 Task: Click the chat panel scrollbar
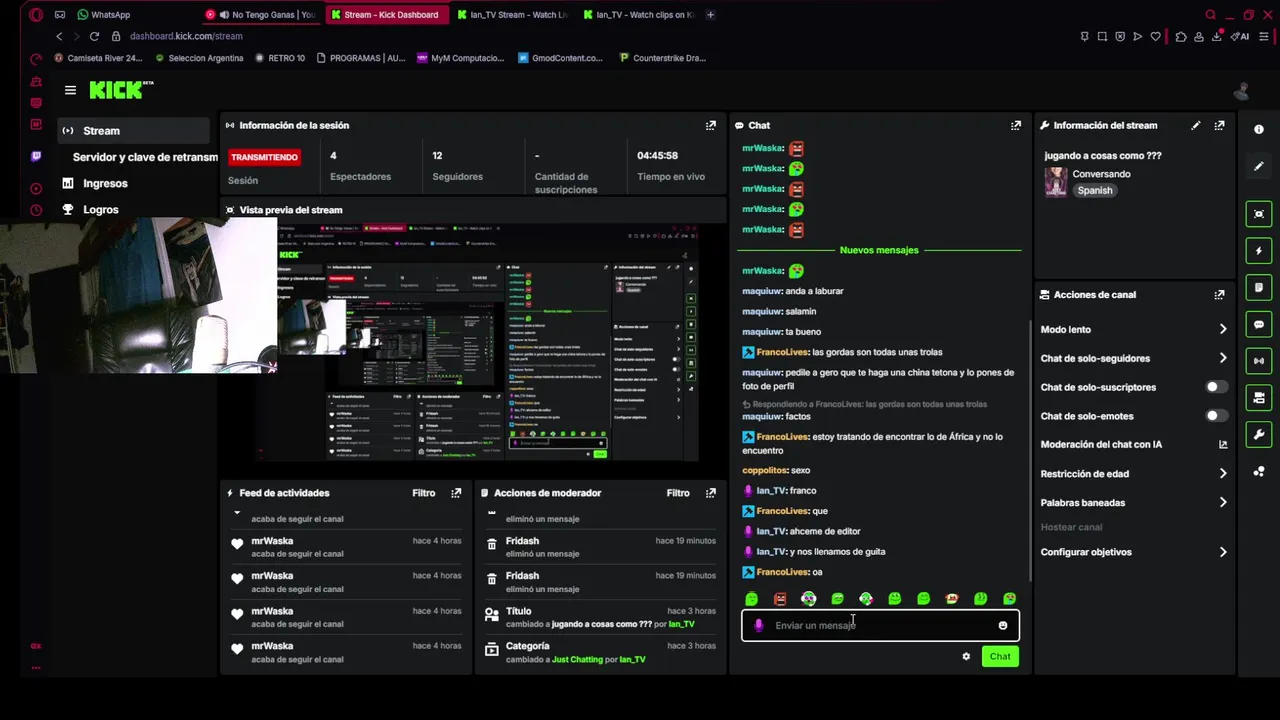1030,450
